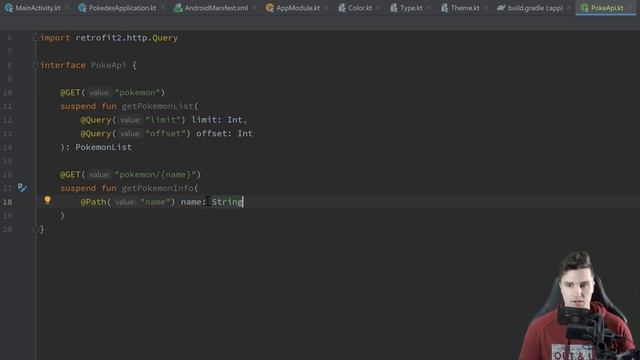This screenshot has width=640, height=360.
Task: Click the "limit" query string literal
Action: click(163, 120)
